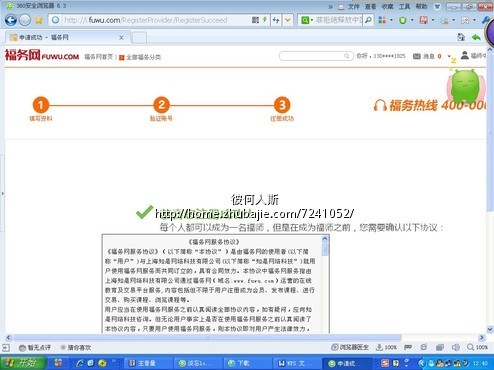Screen dimensions: 494x370
Task: Click step 3 circle 注册成功
Action: [x=282, y=105]
